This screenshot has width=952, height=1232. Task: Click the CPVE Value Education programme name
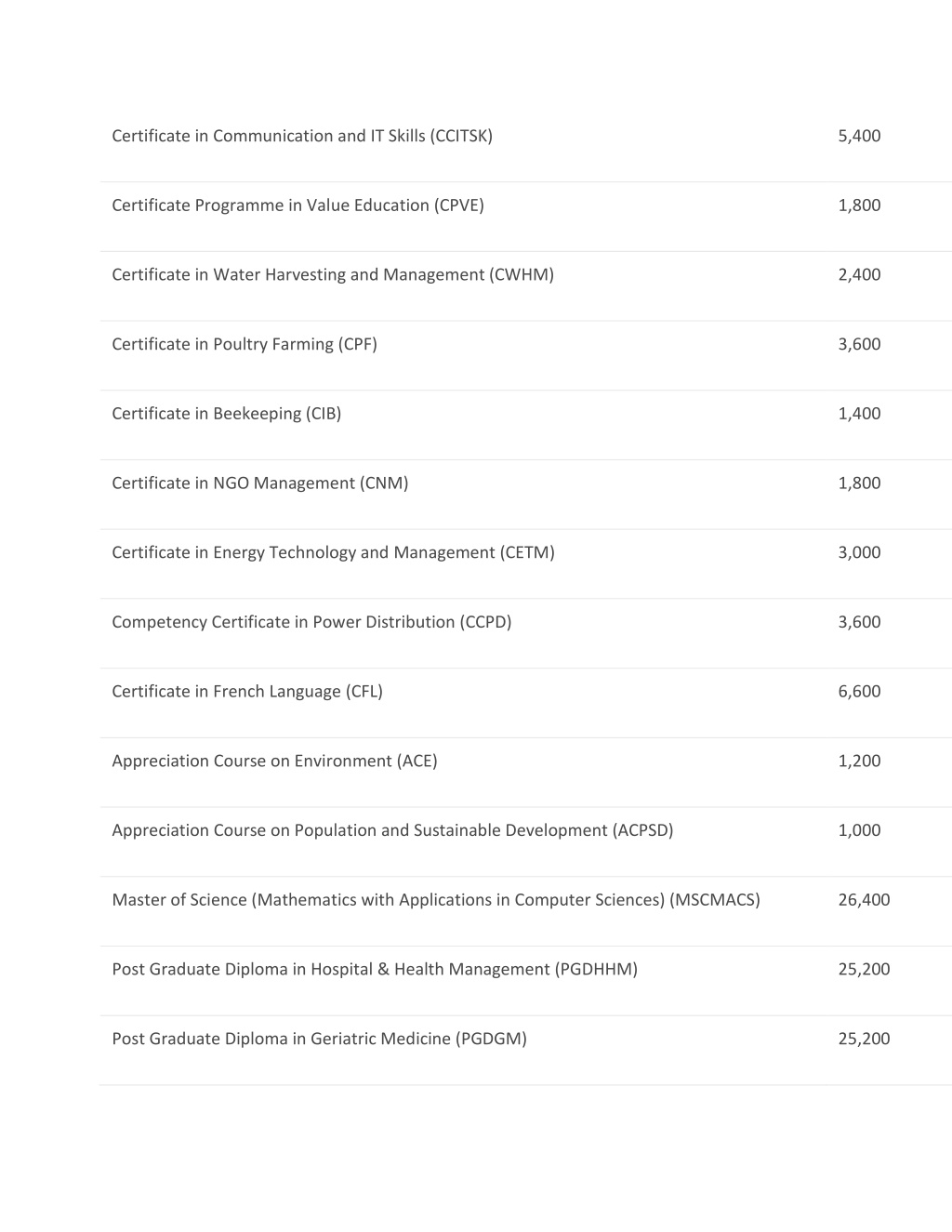click(x=297, y=205)
